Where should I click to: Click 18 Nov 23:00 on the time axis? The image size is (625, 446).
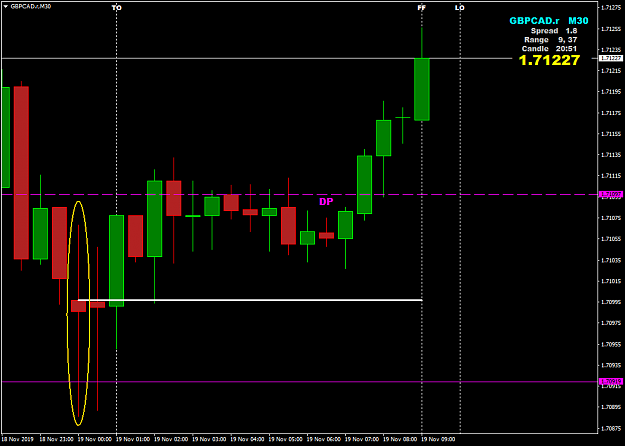coord(57,439)
